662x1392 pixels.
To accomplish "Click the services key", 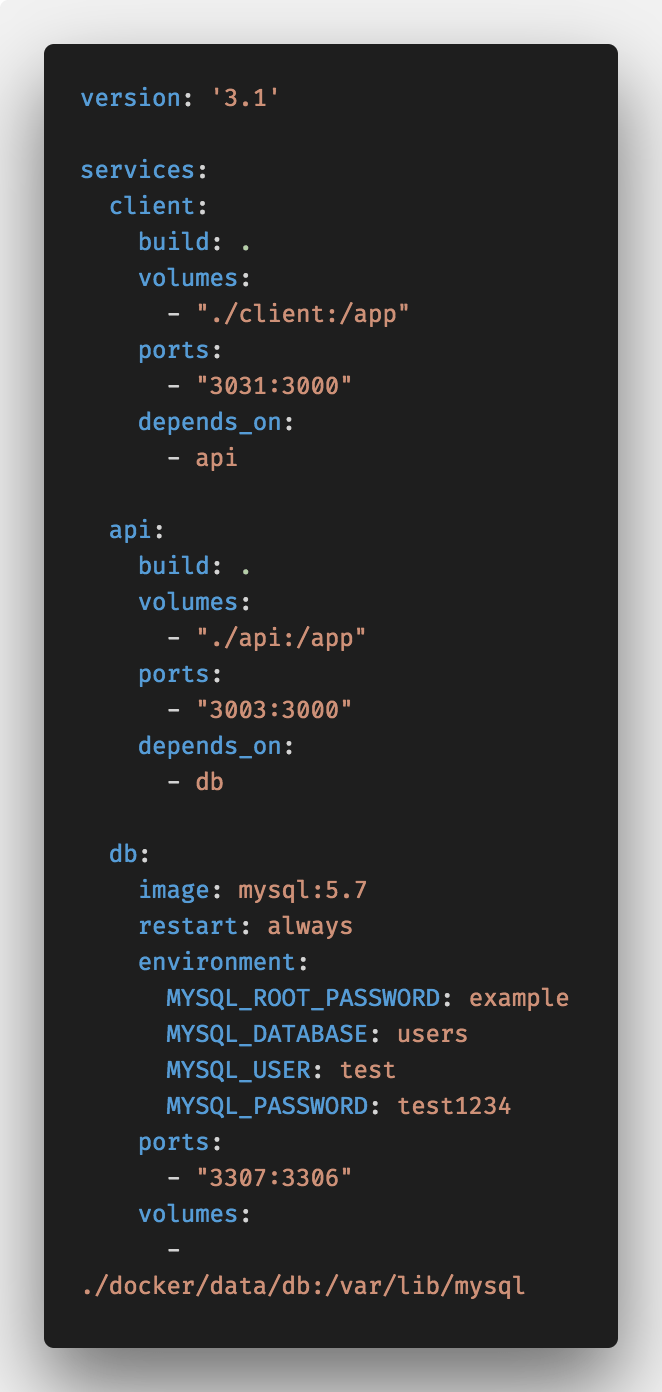I will pos(138,170).
